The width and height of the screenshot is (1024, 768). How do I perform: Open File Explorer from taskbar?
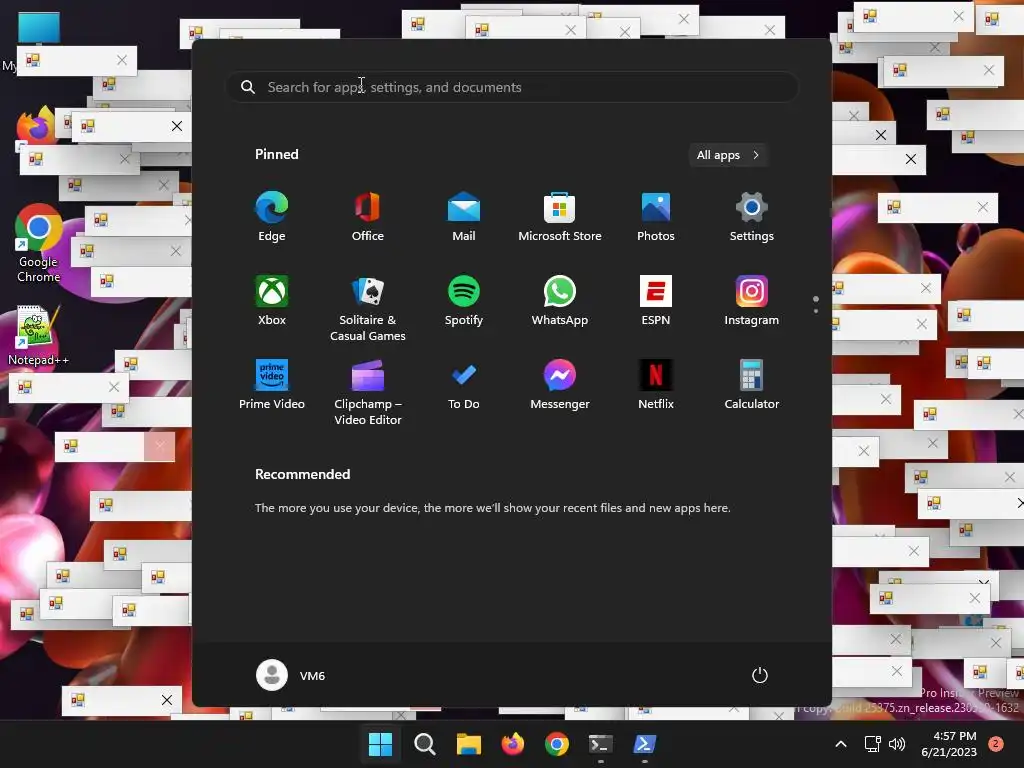click(x=468, y=744)
